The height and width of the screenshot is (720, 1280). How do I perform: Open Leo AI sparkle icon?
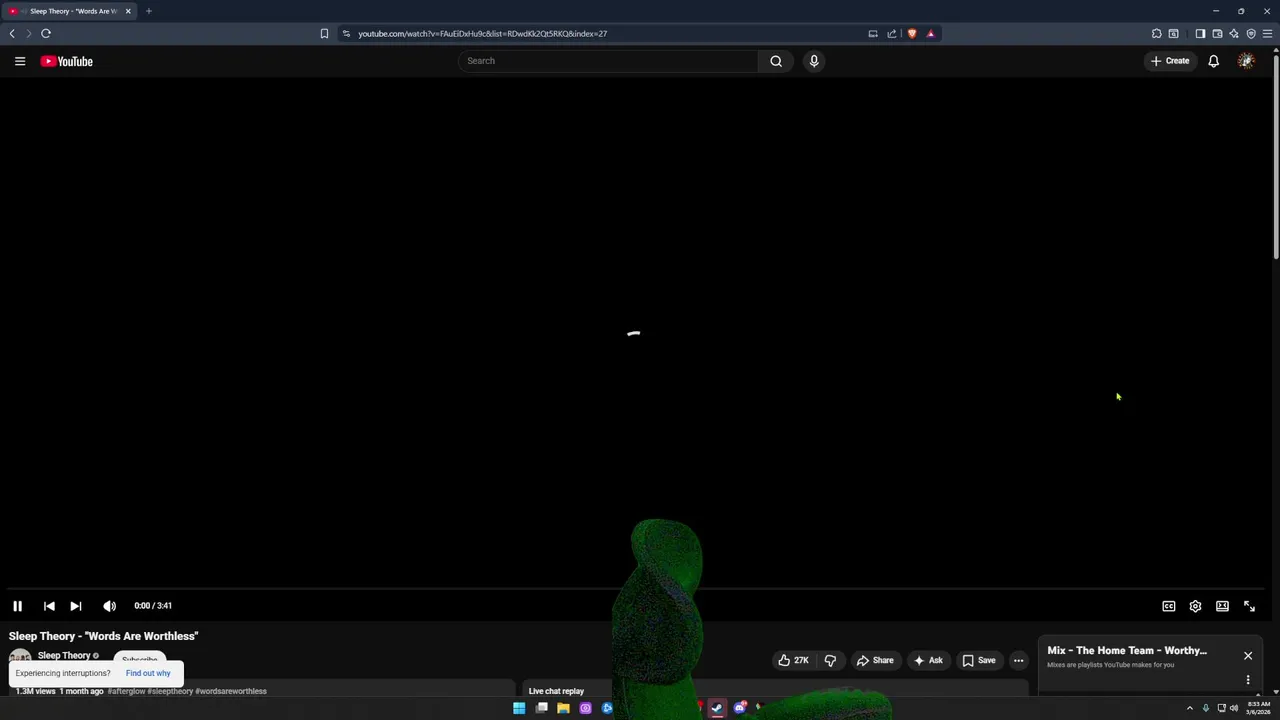[x=1234, y=33]
